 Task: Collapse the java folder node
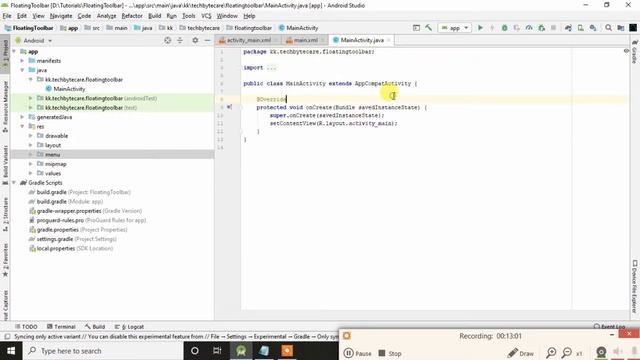coord(22,70)
